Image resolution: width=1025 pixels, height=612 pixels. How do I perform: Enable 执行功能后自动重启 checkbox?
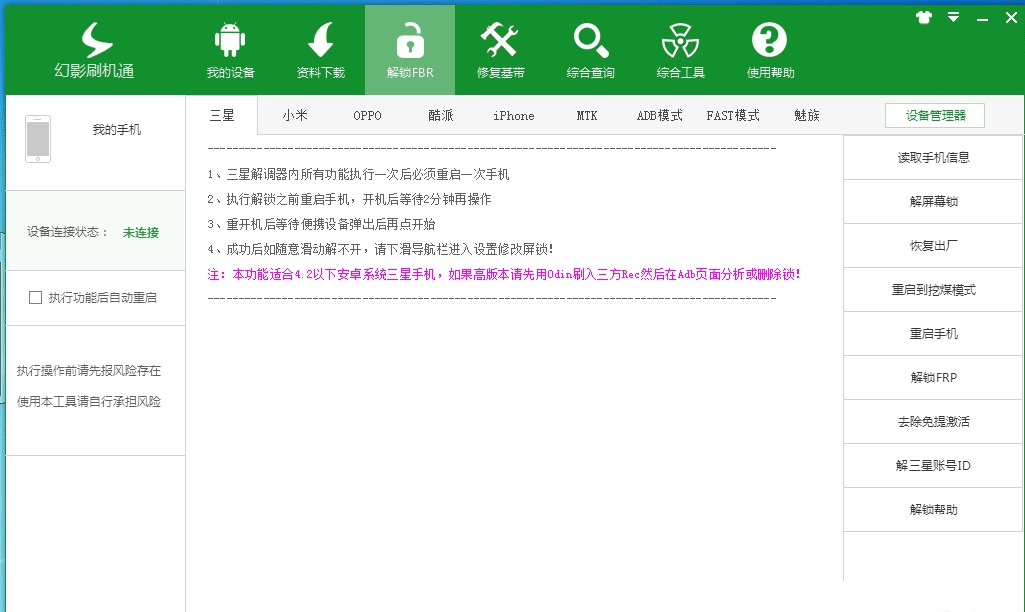tap(35, 298)
